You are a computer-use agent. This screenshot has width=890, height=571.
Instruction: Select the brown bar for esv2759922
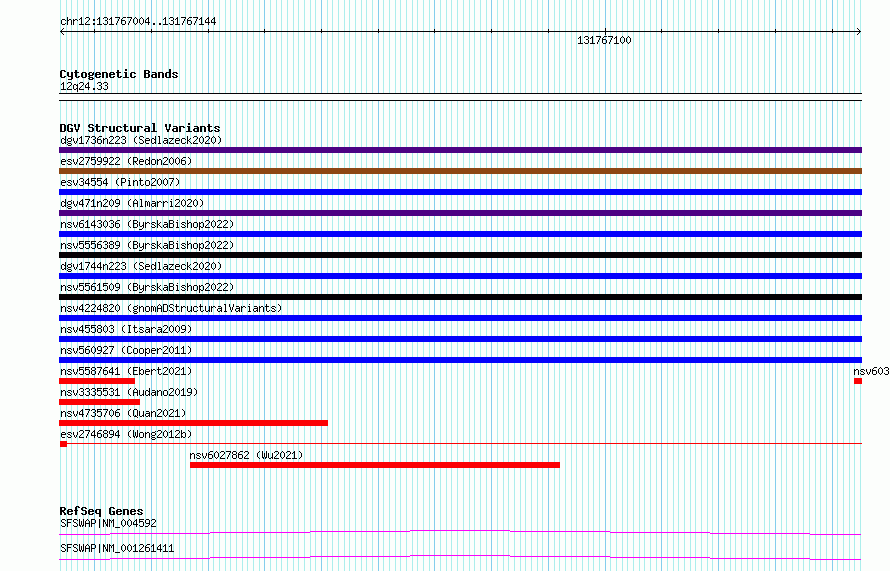tap(460, 171)
